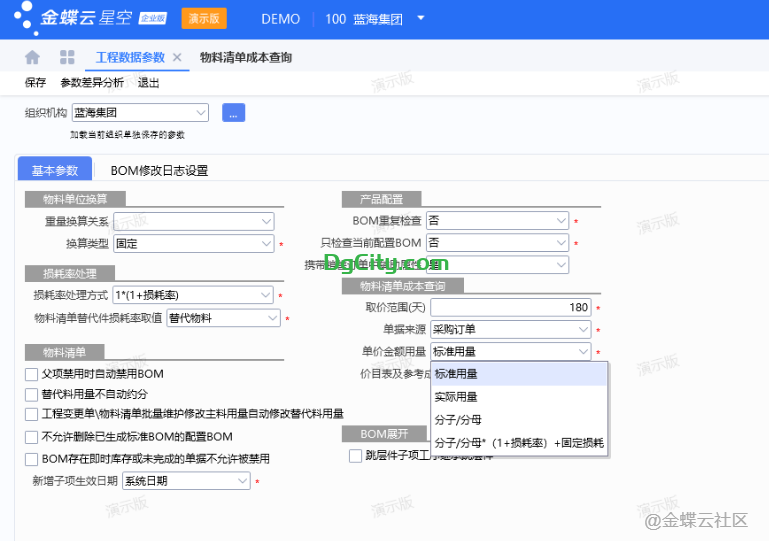This screenshot has height=541, width=769.
Task: Click the ellipsis button beside 组织机构
Action: pyautogui.click(x=233, y=113)
